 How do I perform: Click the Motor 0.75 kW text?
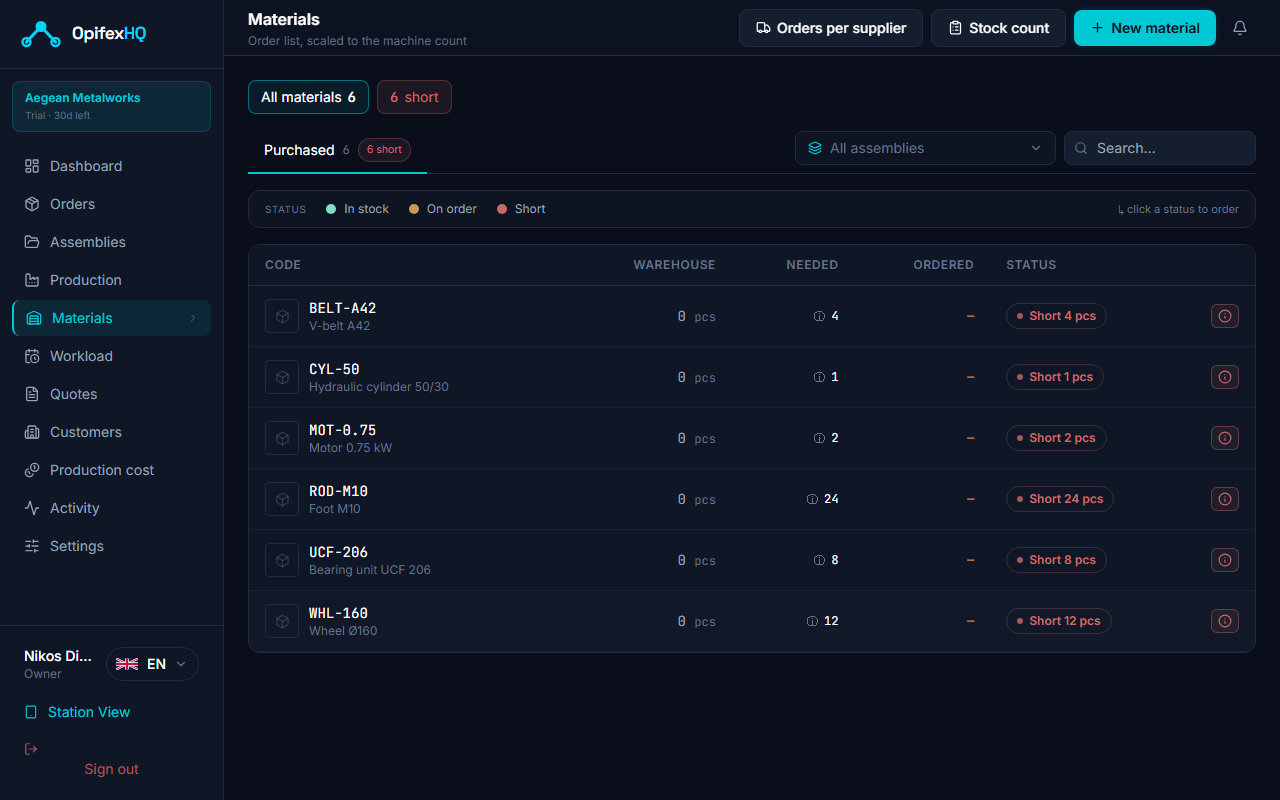click(350, 448)
